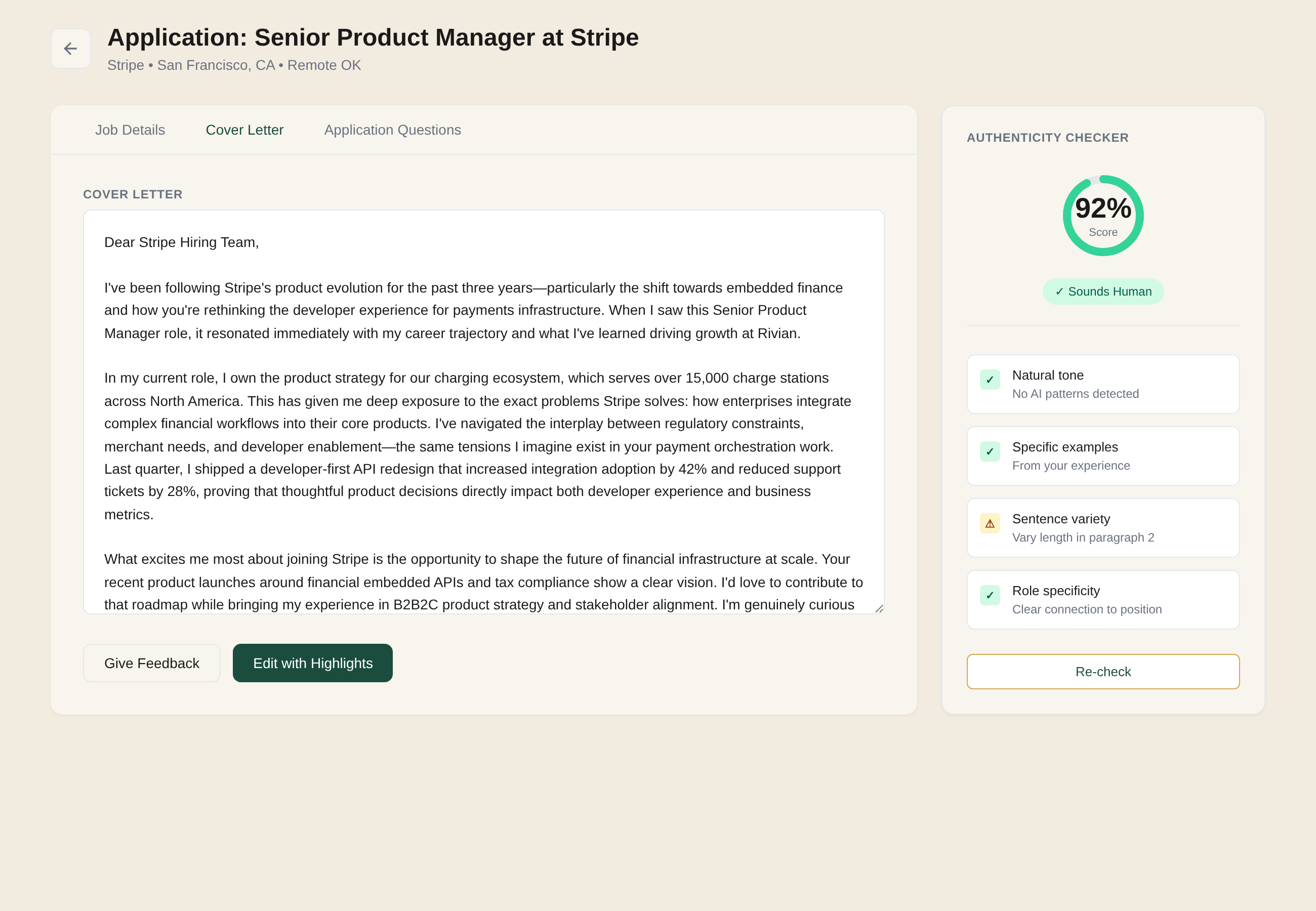Click the 92% score ring

1102,216
